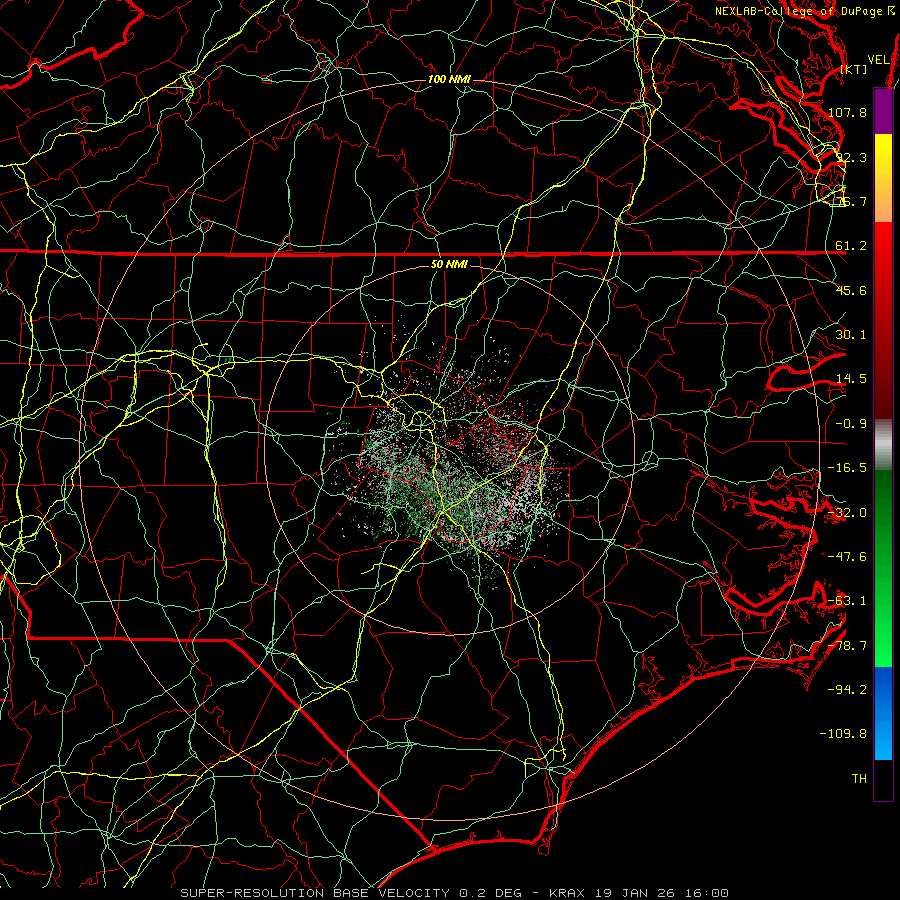This screenshot has height=900, width=900.
Task: Select the 107.8 velocity scale value
Action: [847, 112]
